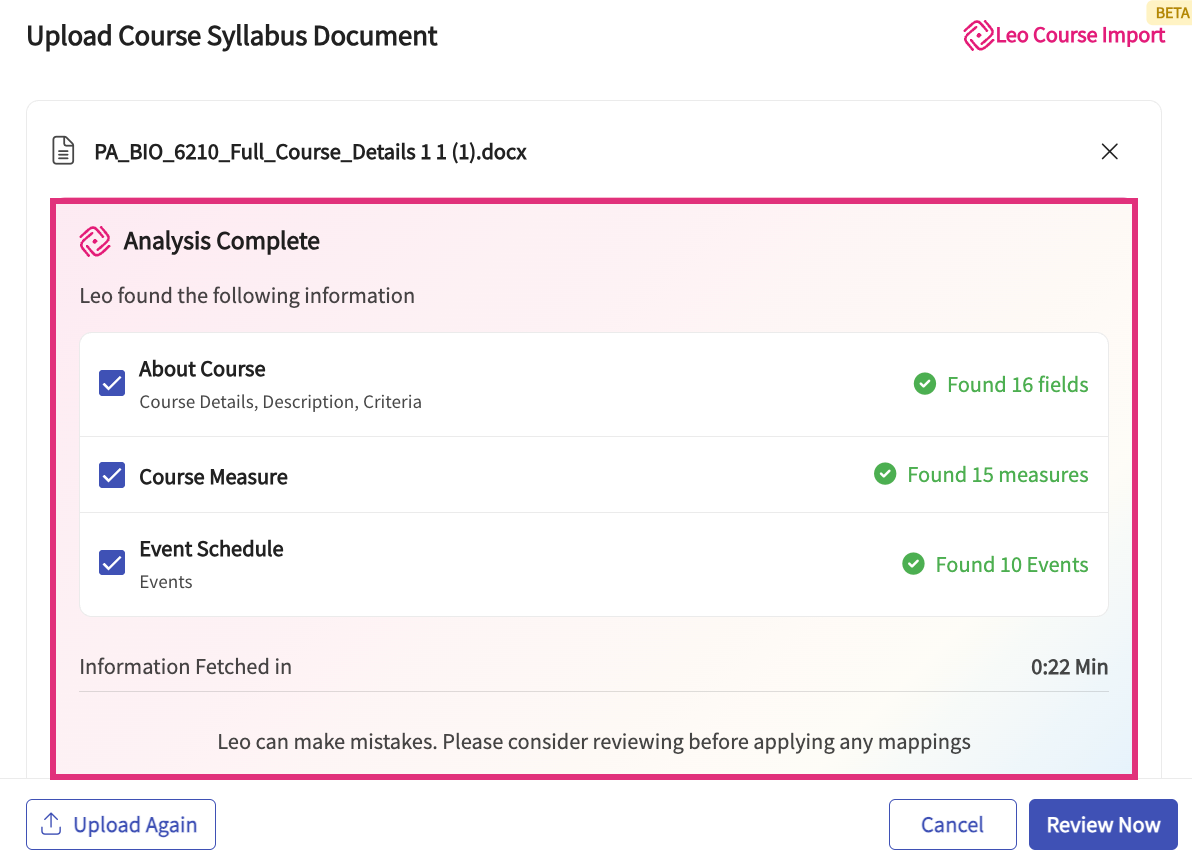Image resolution: width=1192 pixels, height=862 pixels.
Task: Uncheck the Event Schedule checkbox
Action: (112, 563)
